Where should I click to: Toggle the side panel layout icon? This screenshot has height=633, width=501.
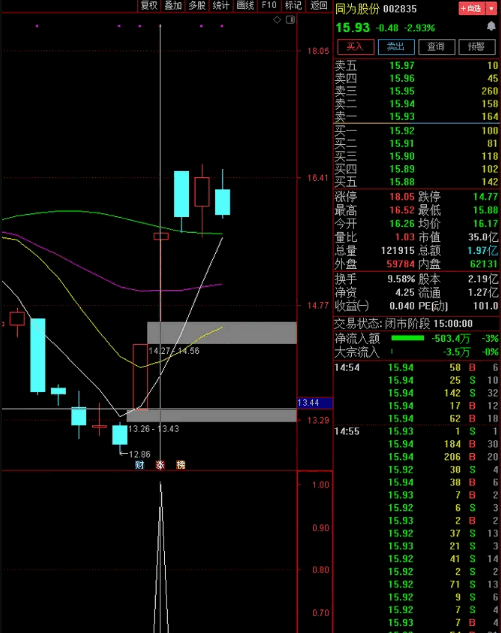[x=290, y=19]
